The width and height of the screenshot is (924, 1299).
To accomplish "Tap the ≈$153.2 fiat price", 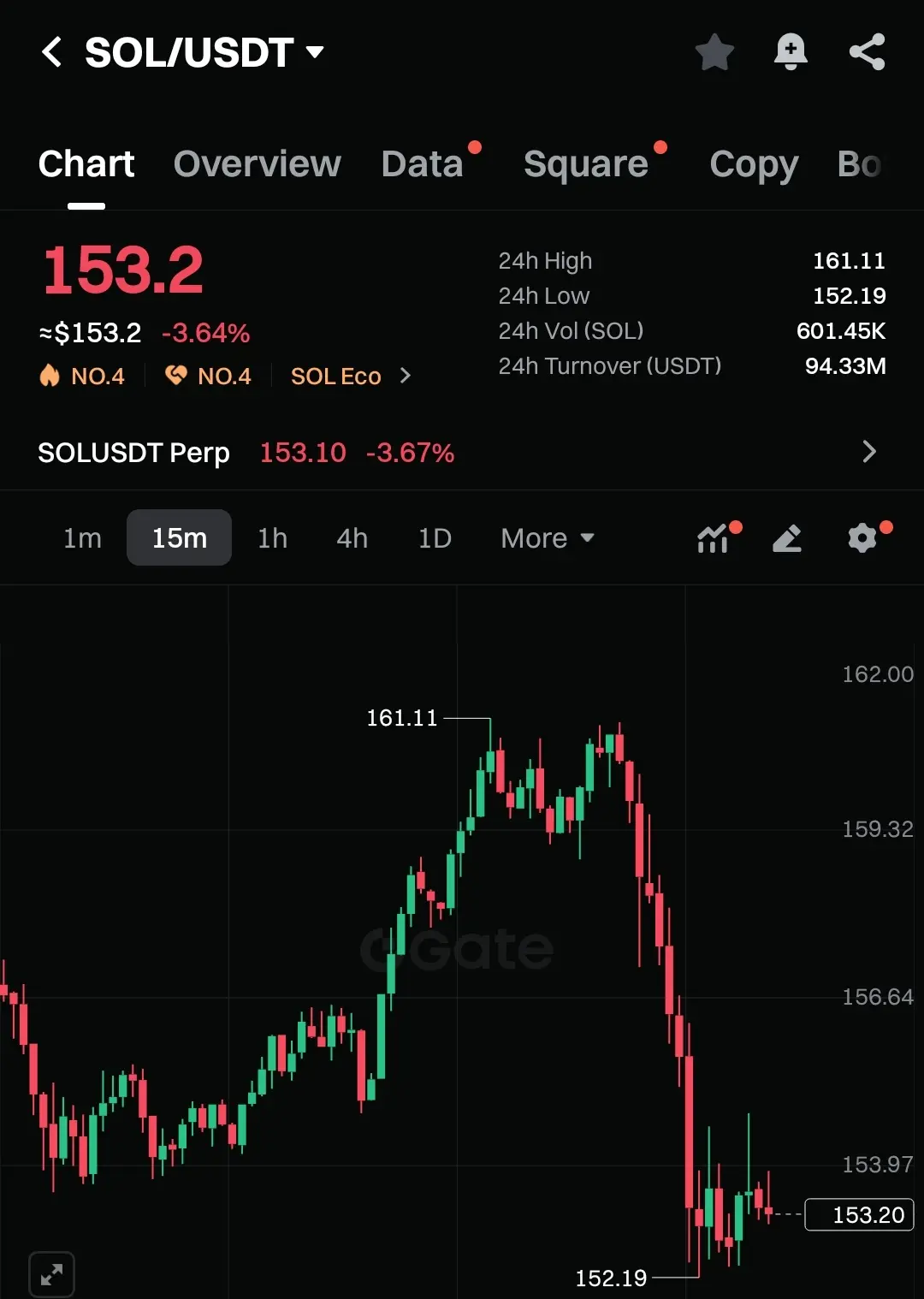I will (x=90, y=333).
